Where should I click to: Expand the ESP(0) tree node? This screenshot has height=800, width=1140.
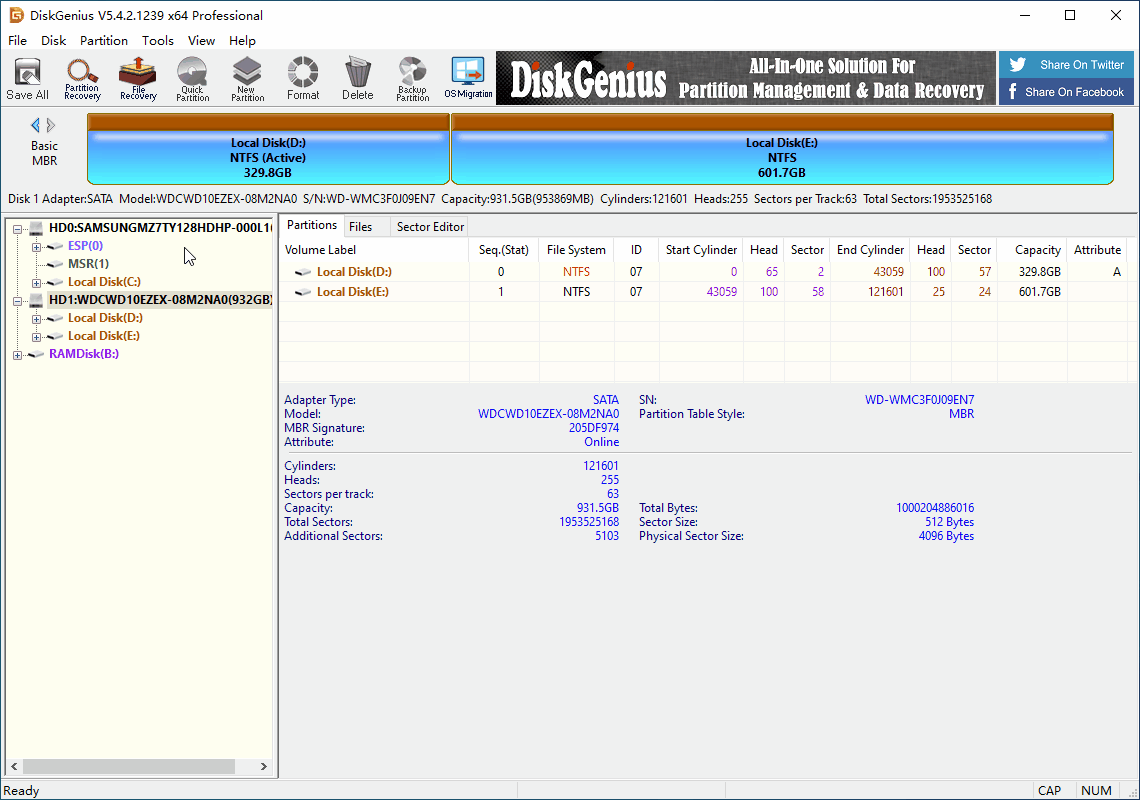[36, 247]
